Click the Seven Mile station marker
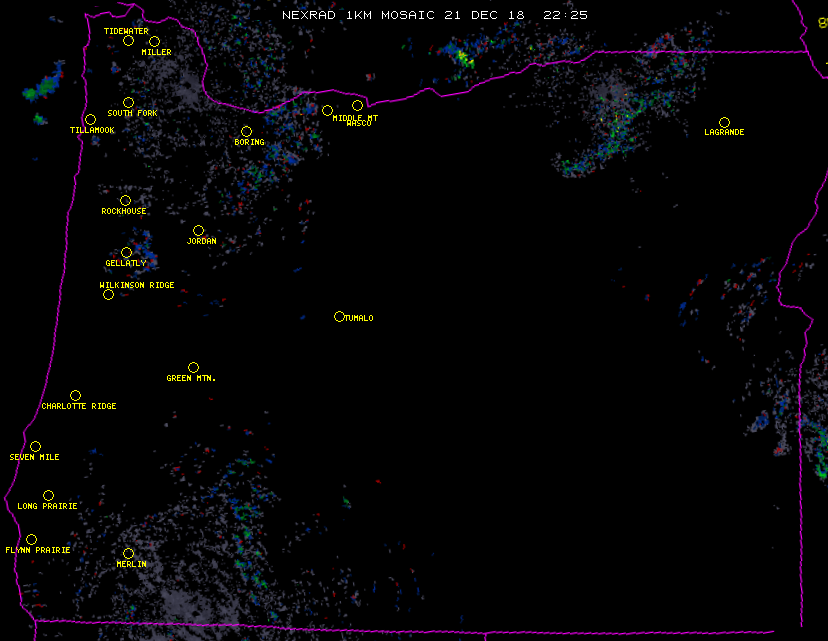828x641 pixels. (x=35, y=447)
